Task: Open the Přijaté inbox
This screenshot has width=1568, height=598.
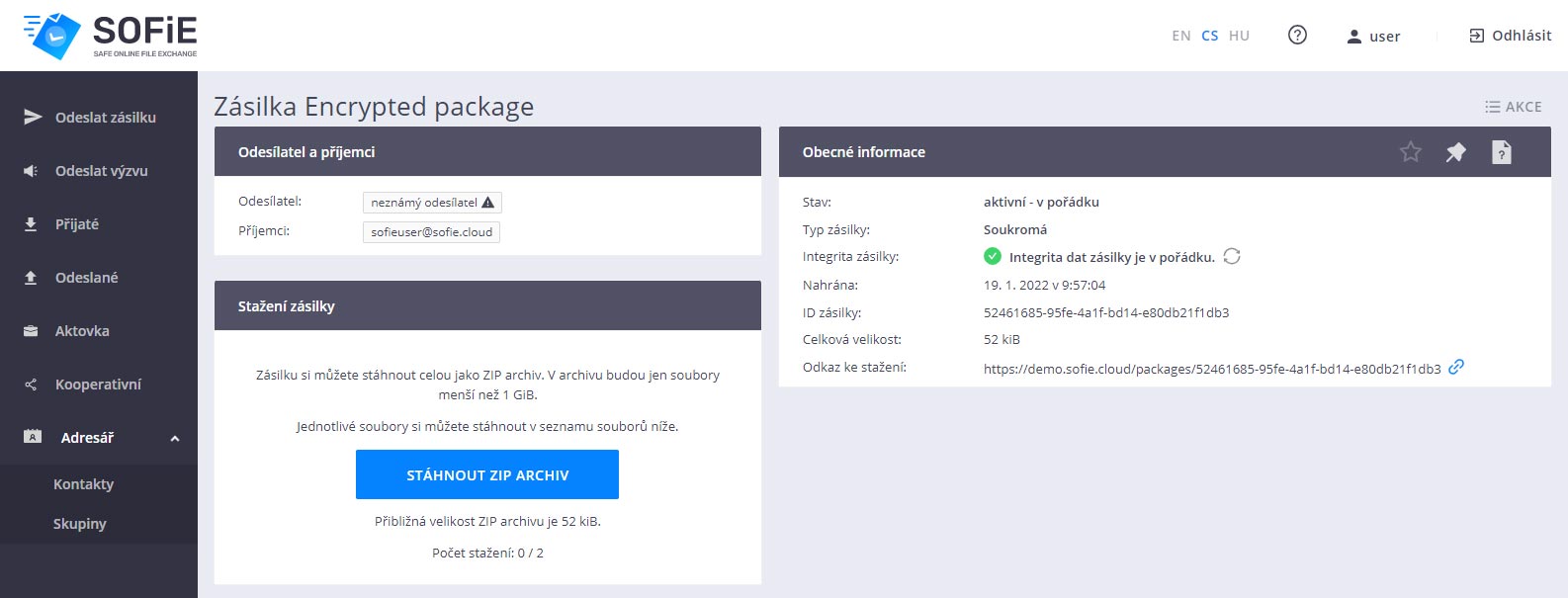Action: tap(77, 224)
